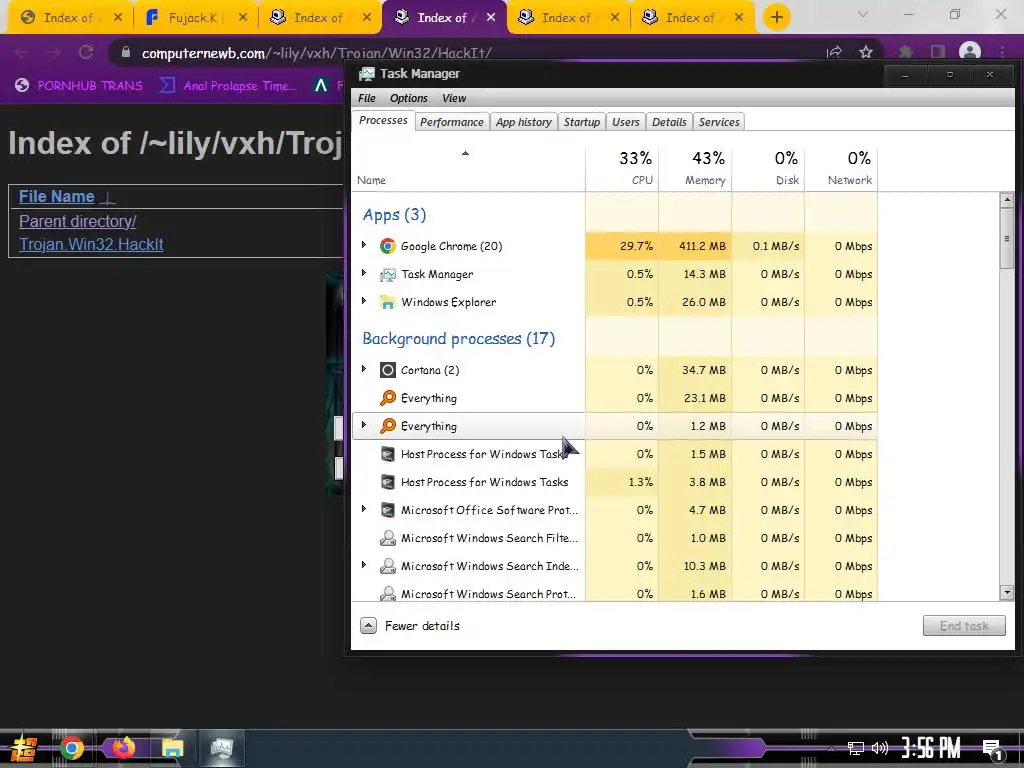Click the Microsoft Windows Search Indexer icon

(387, 566)
